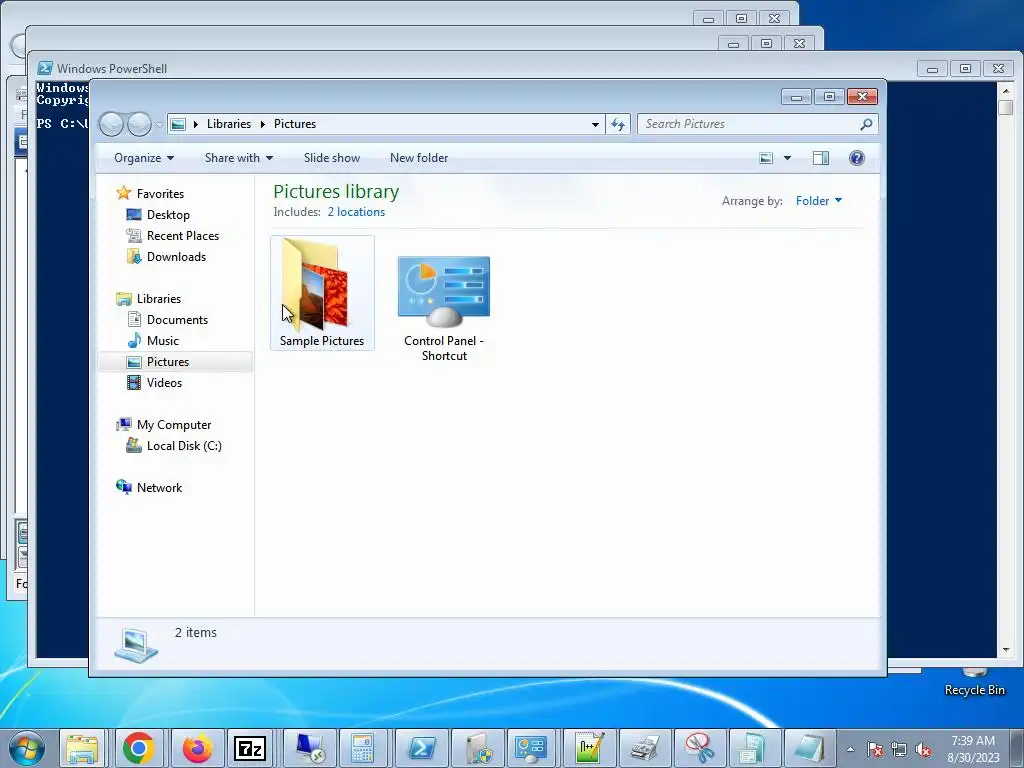Click the 2 locations link
The image size is (1024, 768).
[x=356, y=212]
